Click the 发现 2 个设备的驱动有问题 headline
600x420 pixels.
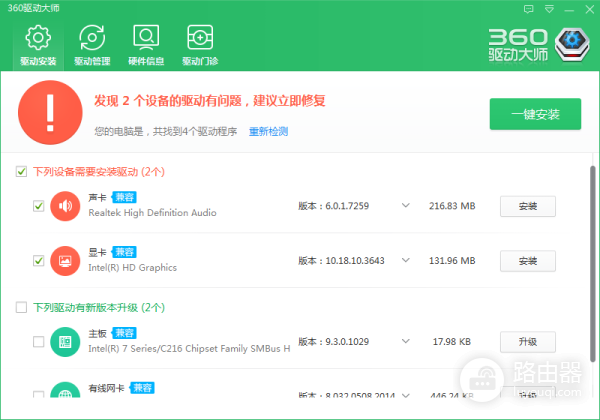pos(210,101)
